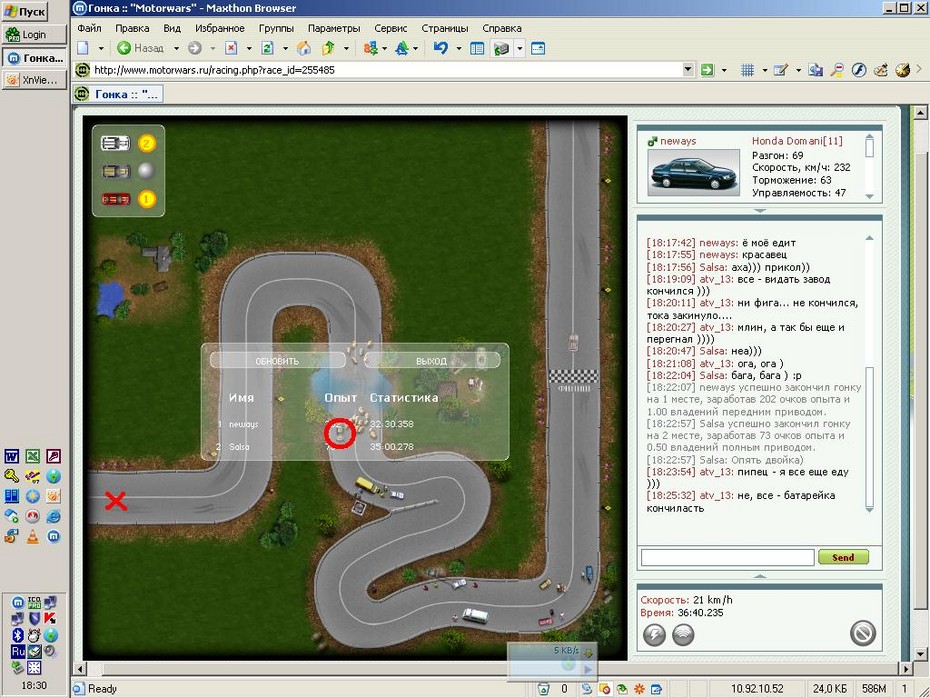
Task: Select the Гонка browser page tab
Action: [118, 94]
